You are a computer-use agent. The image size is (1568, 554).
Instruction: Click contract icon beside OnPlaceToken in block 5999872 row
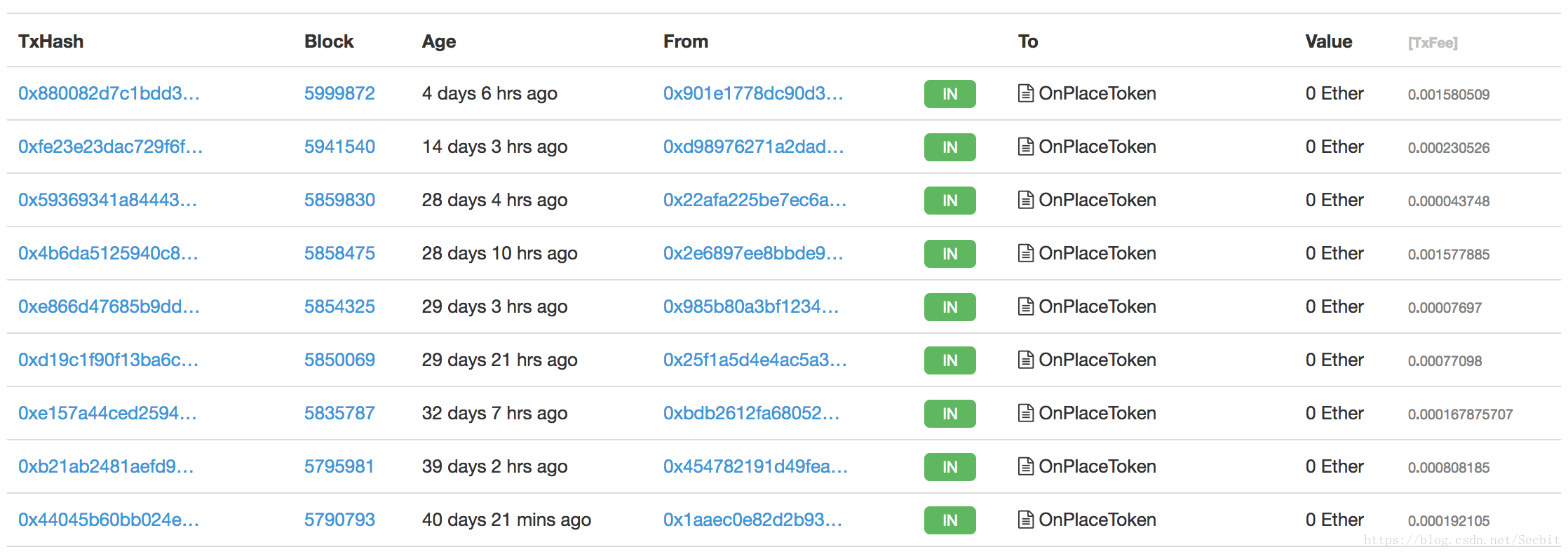click(1025, 93)
